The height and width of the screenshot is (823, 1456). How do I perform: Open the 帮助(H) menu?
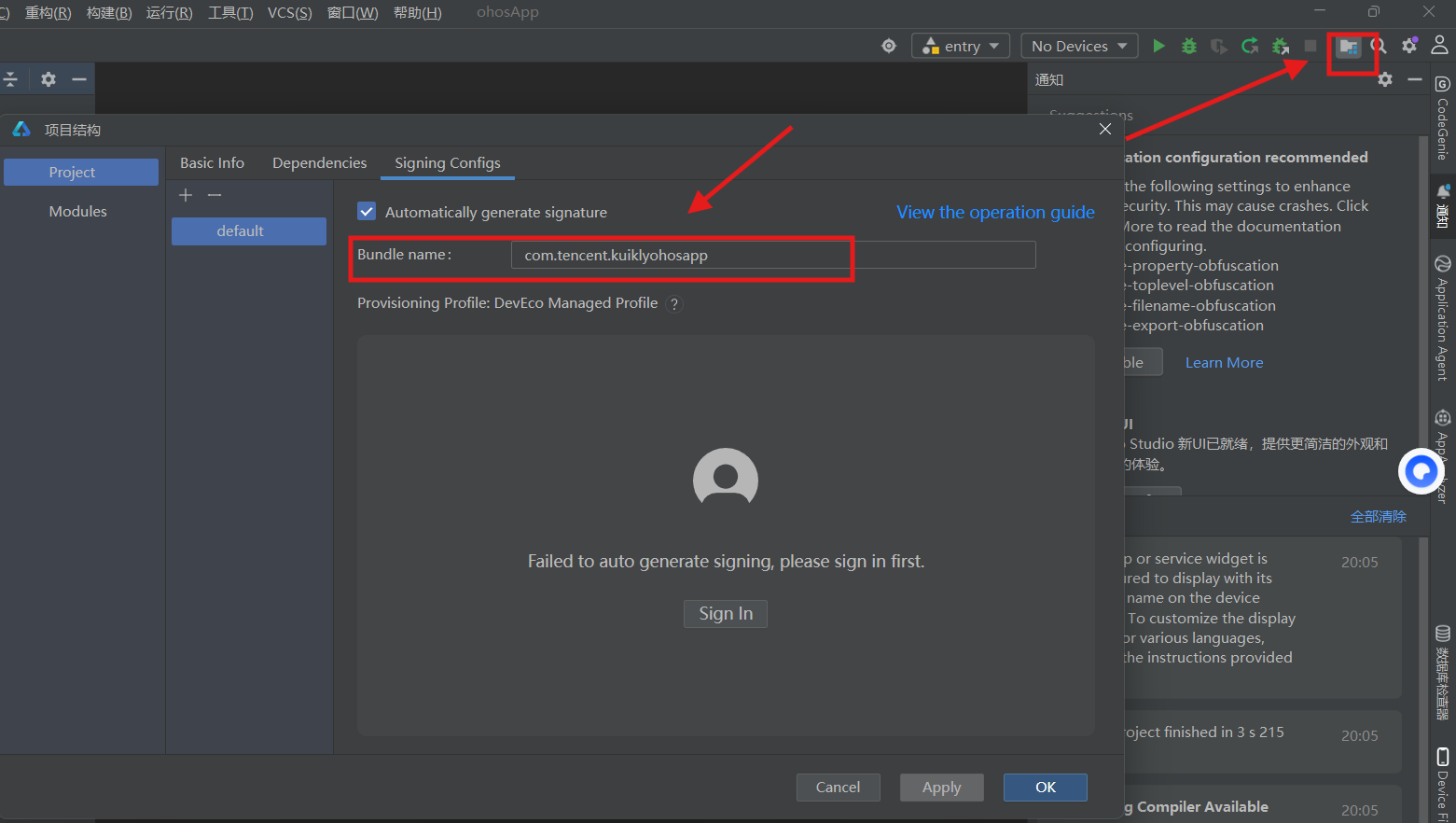pyautogui.click(x=417, y=12)
